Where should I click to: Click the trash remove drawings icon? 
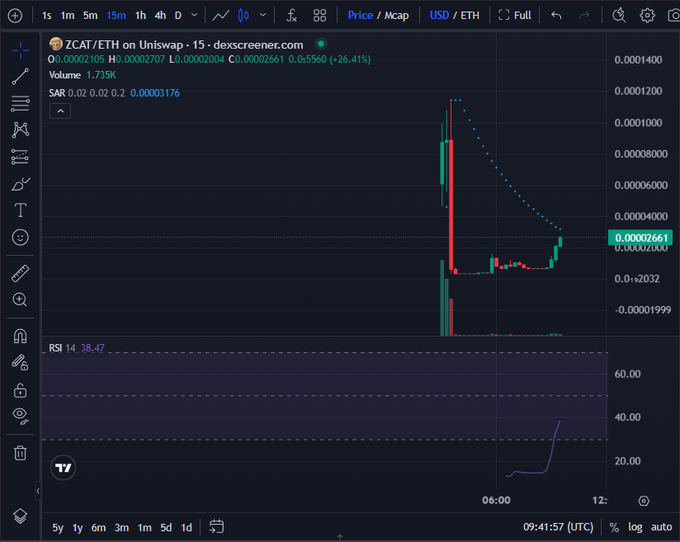20,453
